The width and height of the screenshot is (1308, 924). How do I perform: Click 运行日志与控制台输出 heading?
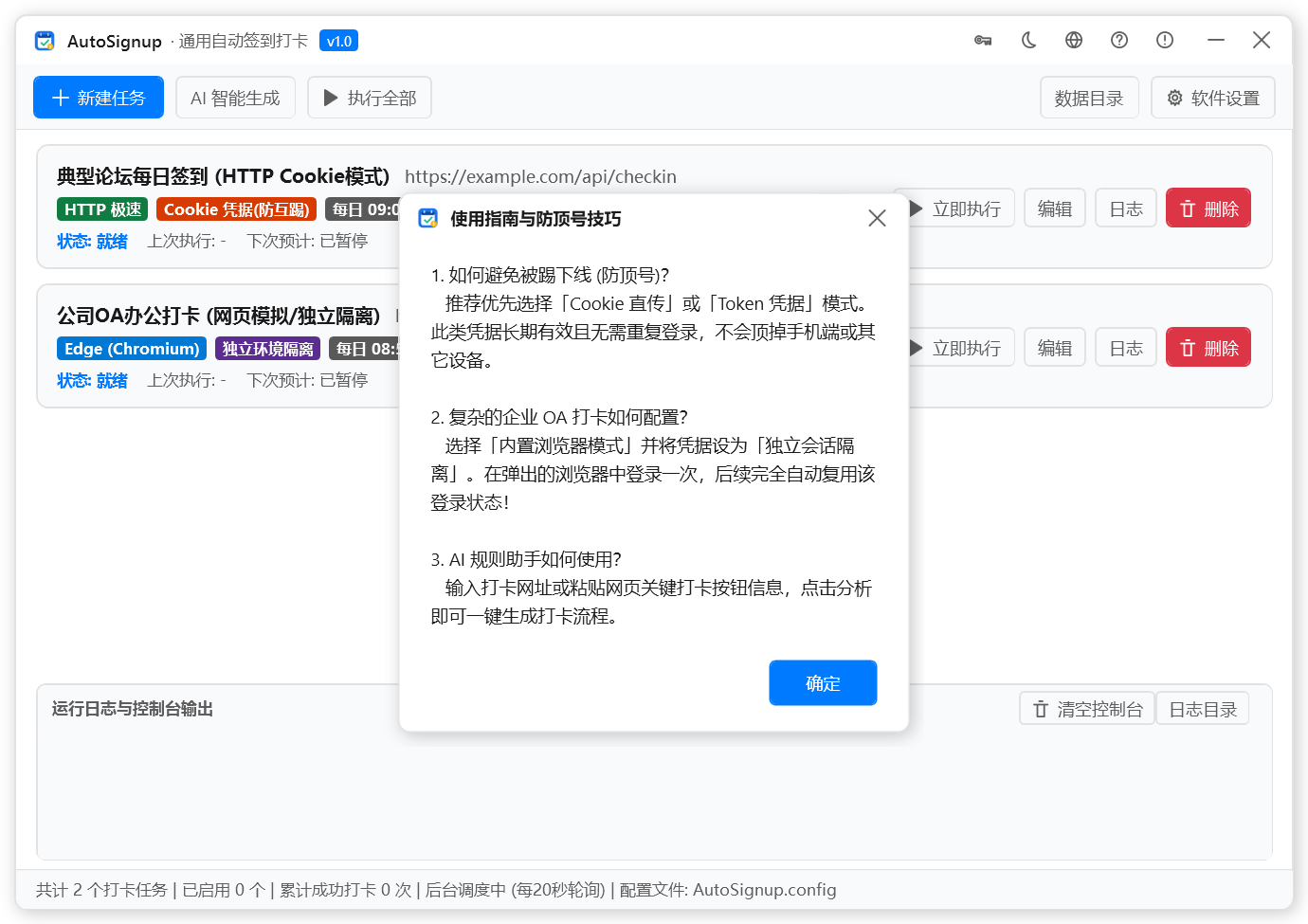coord(133,709)
